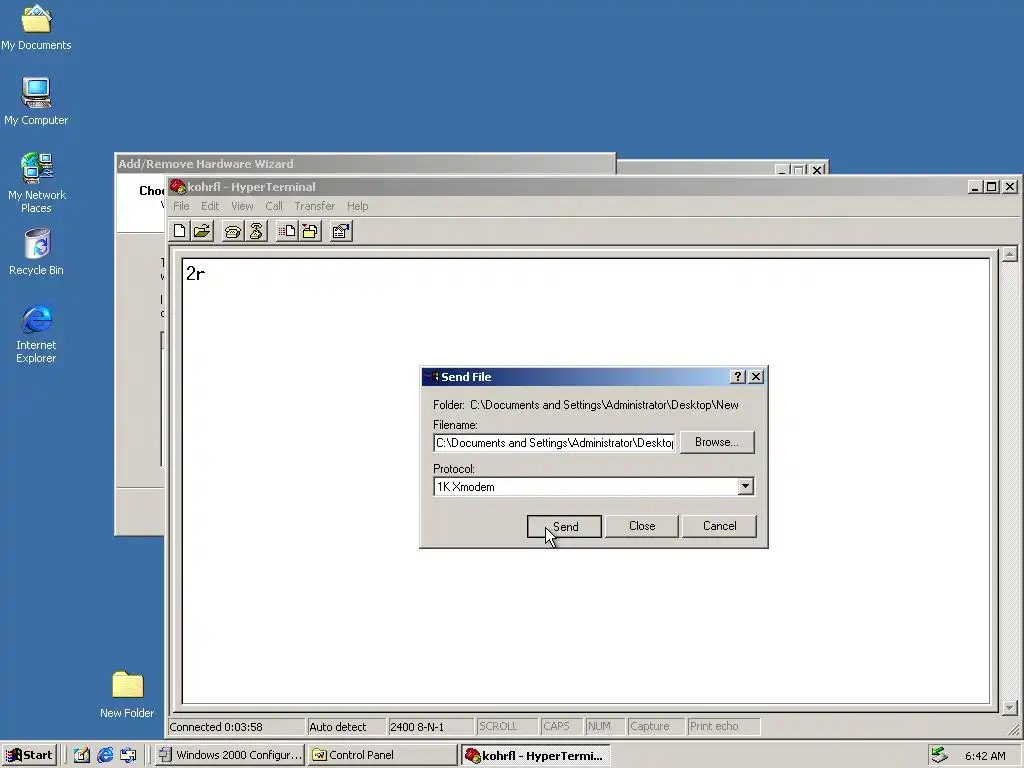The height and width of the screenshot is (768, 1024).
Task: Select My Network Places icon
Action: (x=36, y=183)
